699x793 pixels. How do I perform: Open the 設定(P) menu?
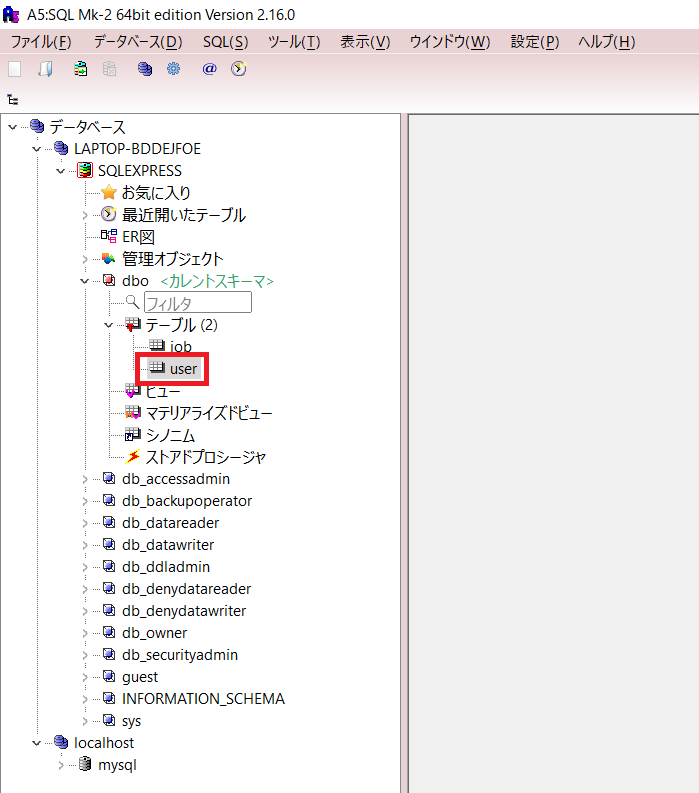(535, 41)
